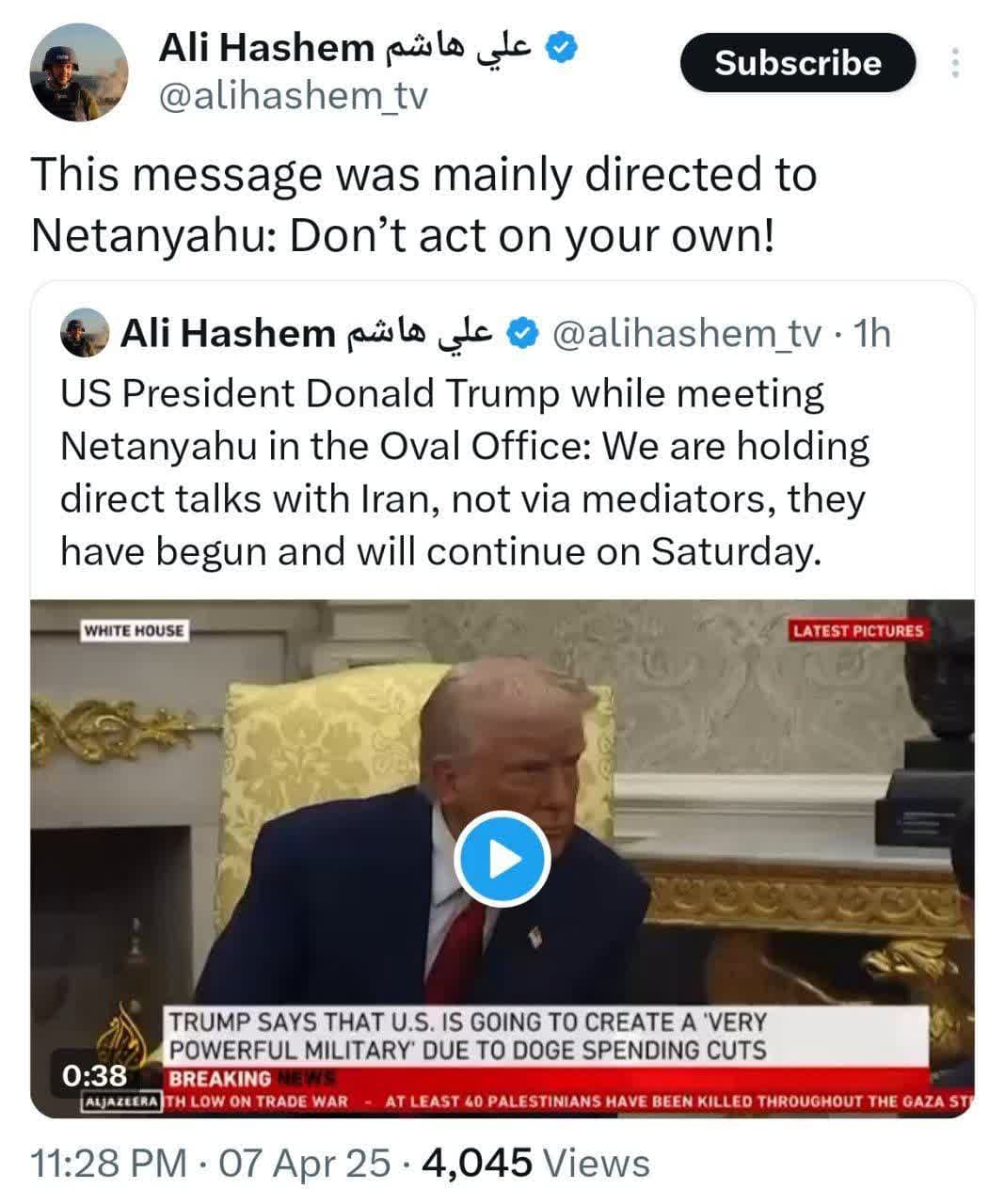Viewport: 1005px width, 1204px height.
Task: Click the blue verified badge by author name
Action: click(562, 47)
